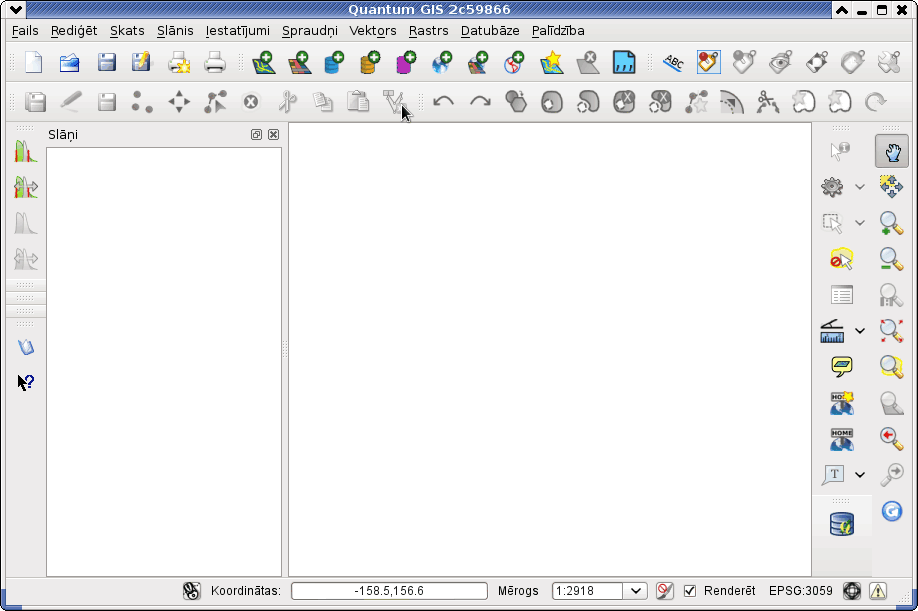This screenshot has height=611, width=918.
Task: Pan map to selection arrows icon
Action: click(x=892, y=187)
